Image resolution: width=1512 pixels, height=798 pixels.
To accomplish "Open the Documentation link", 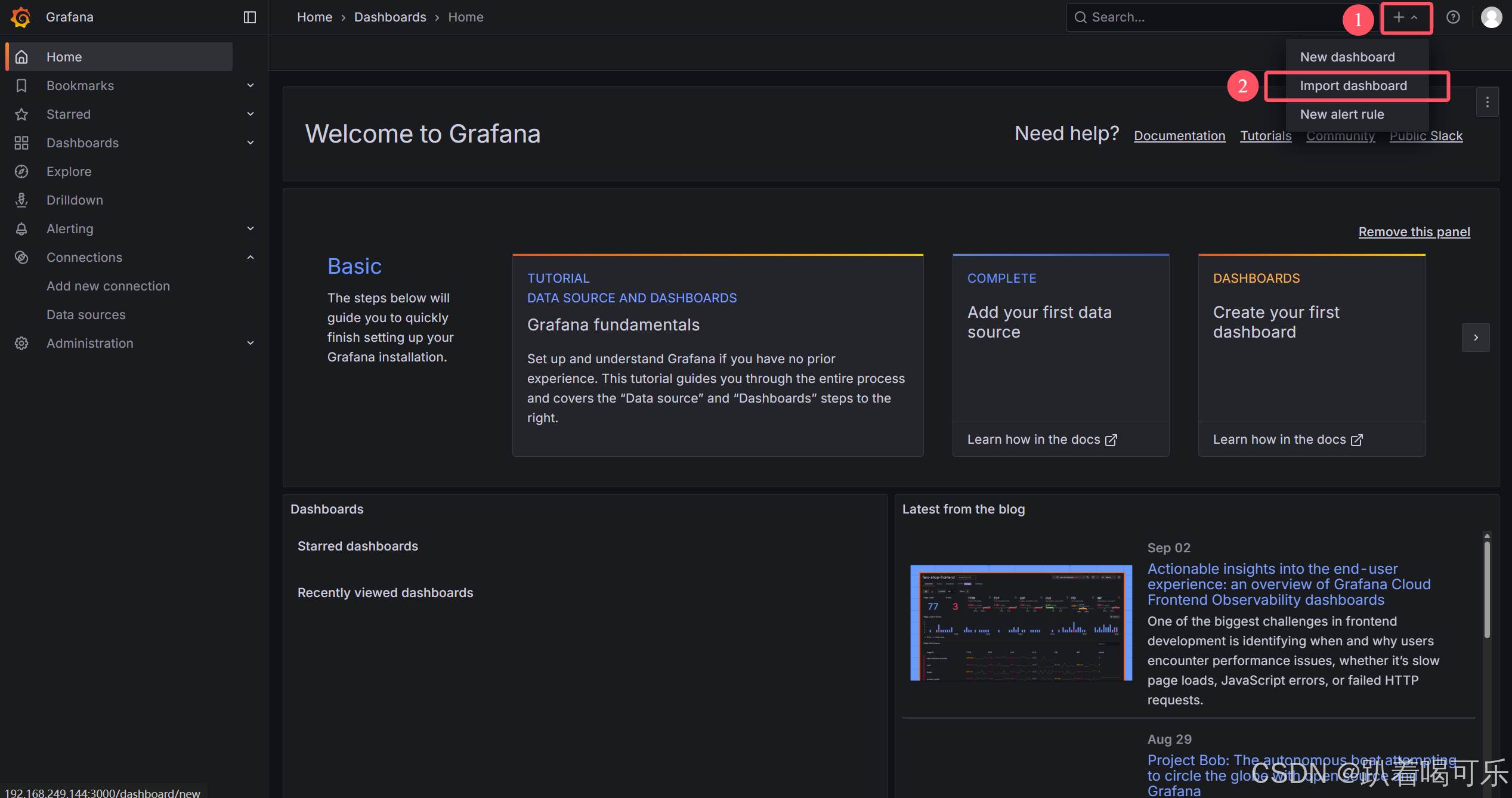I will pos(1179,136).
